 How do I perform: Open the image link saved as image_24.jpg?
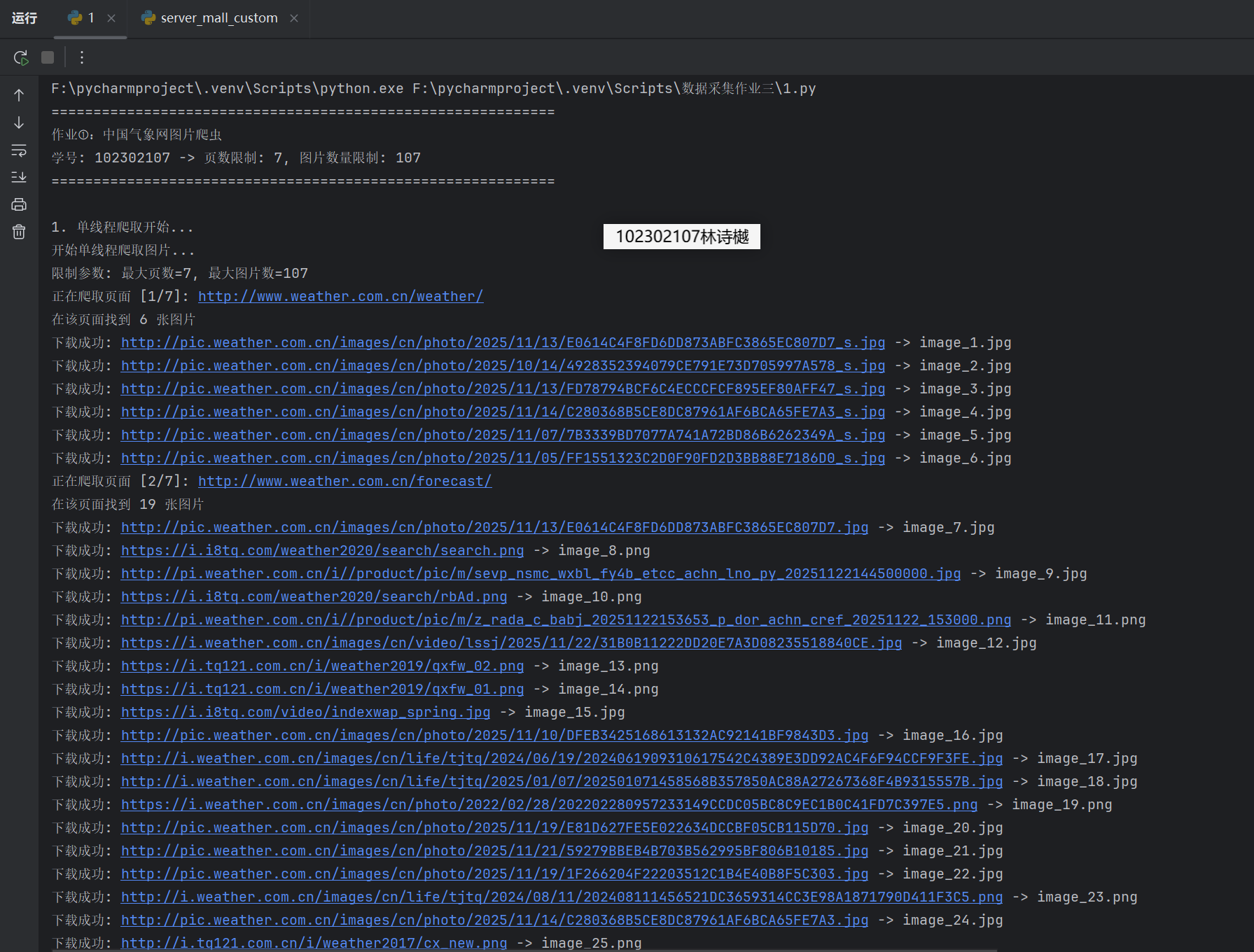494,920
